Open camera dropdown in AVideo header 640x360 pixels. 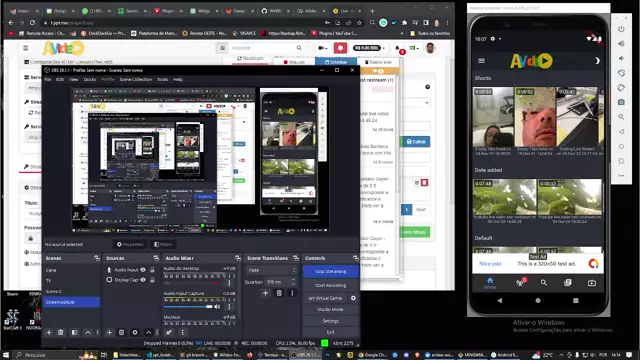point(322,48)
